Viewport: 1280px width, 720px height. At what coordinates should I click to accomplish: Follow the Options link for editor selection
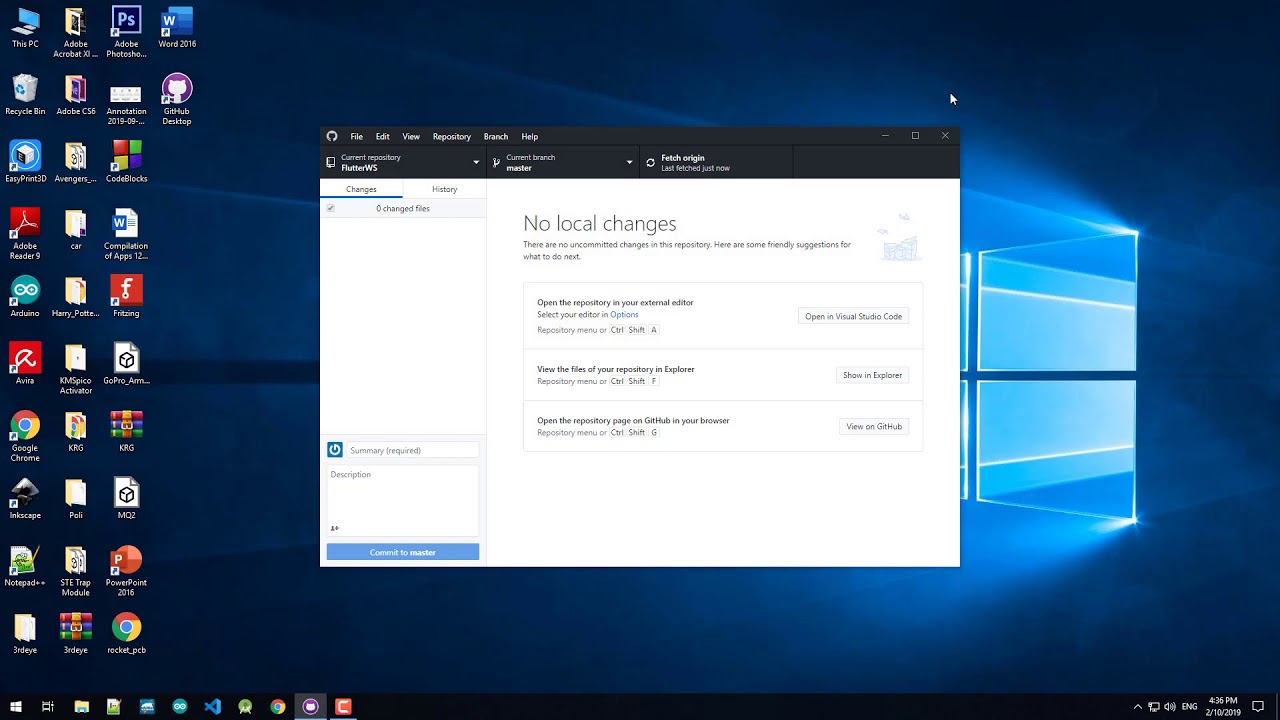coord(624,314)
